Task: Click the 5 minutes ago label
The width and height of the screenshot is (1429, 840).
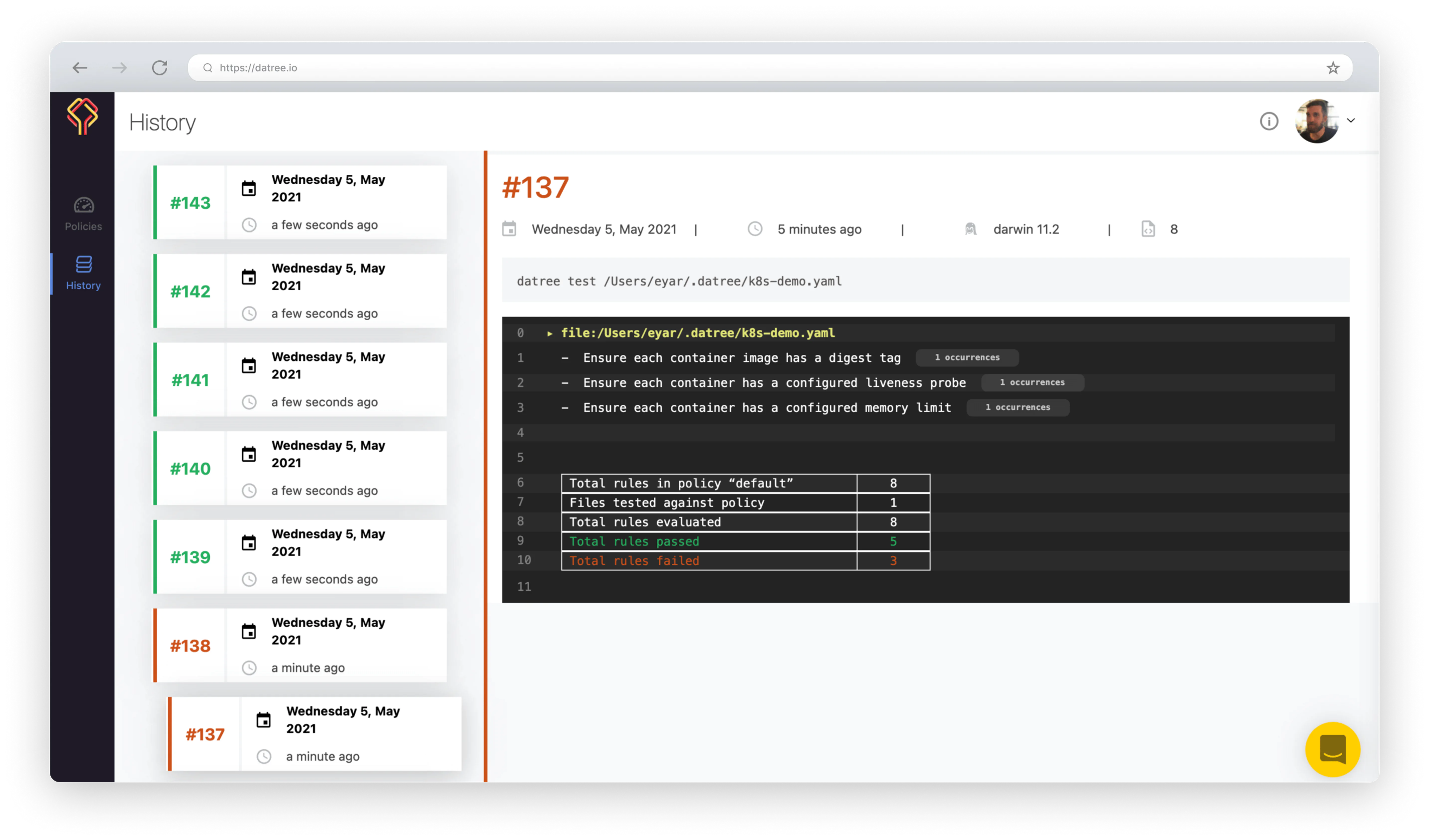Action: [819, 229]
